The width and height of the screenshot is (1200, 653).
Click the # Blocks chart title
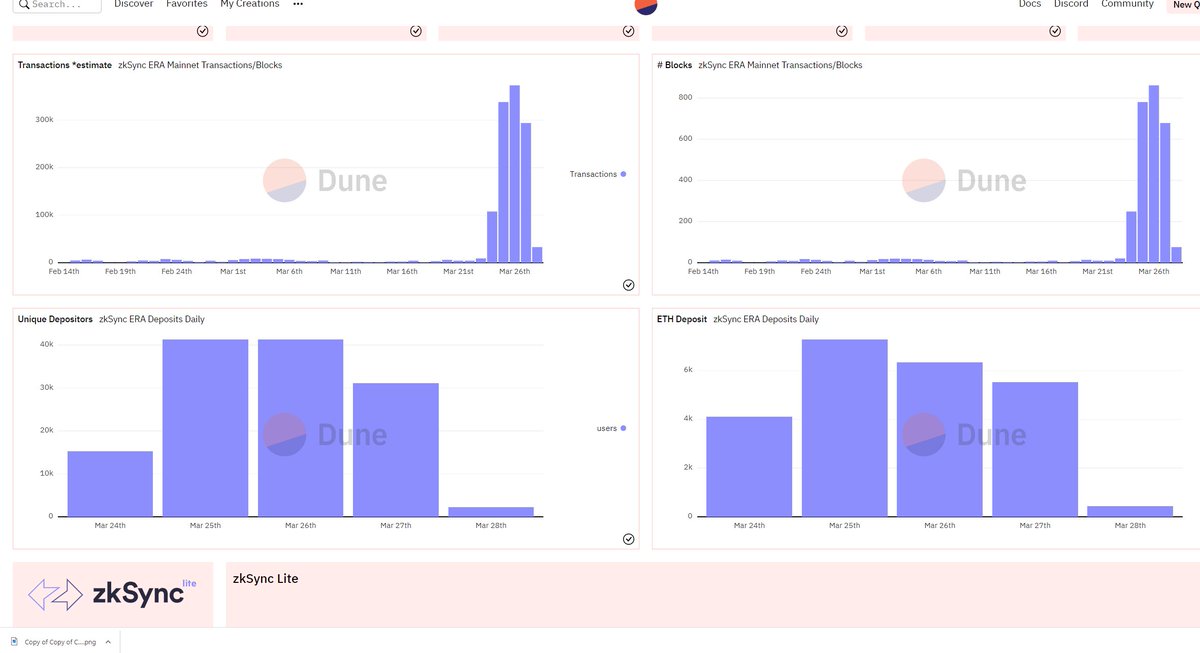(x=674, y=65)
